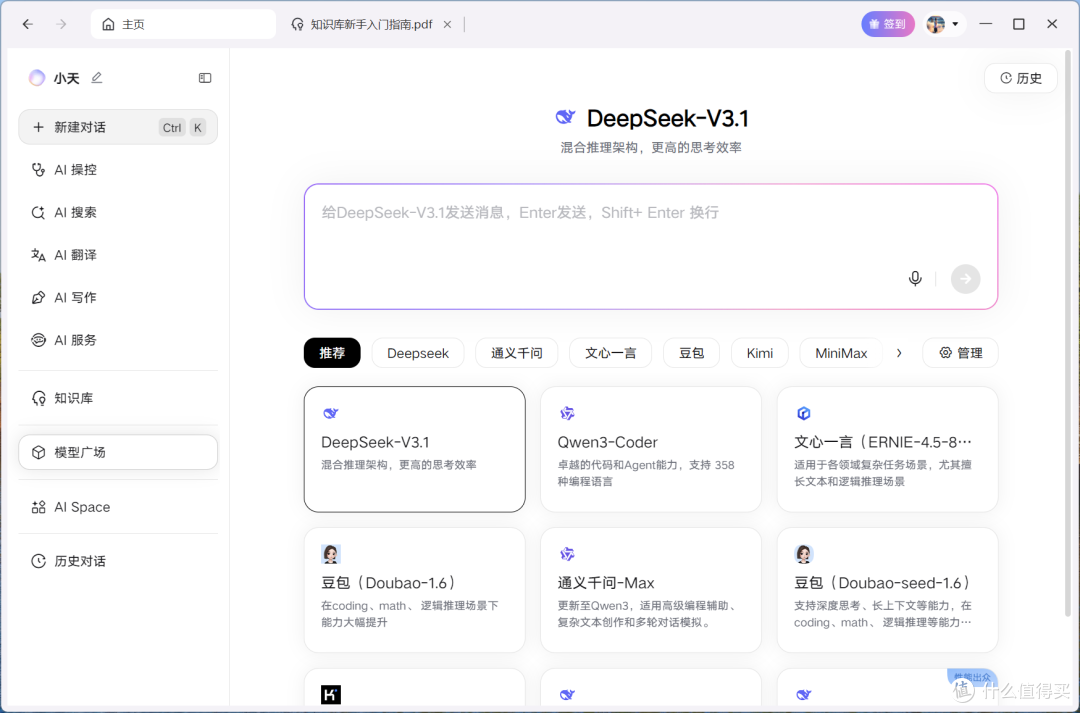Viewport: 1080px width, 713px height.
Task: Open 历史对话 in the sidebar
Action: tap(118, 561)
